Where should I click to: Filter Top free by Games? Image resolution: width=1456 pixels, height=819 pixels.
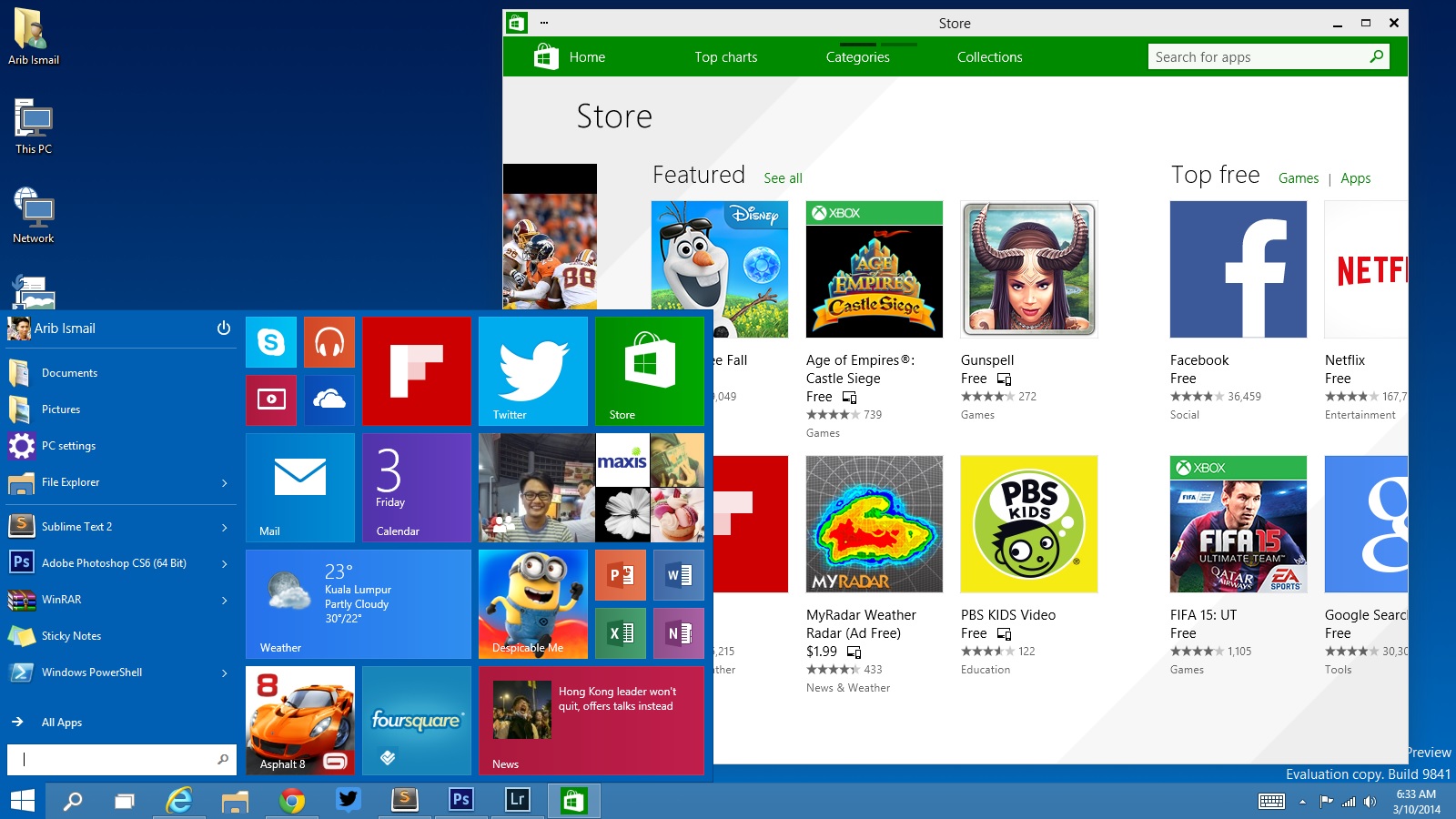[1298, 178]
